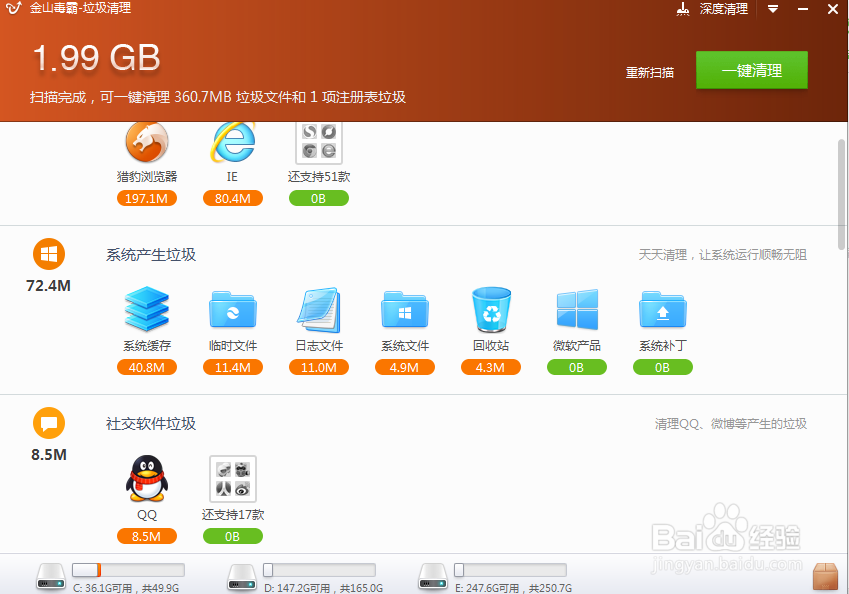Open the 深度清理 deep clean option
The image size is (849, 594).
(x=723, y=9)
